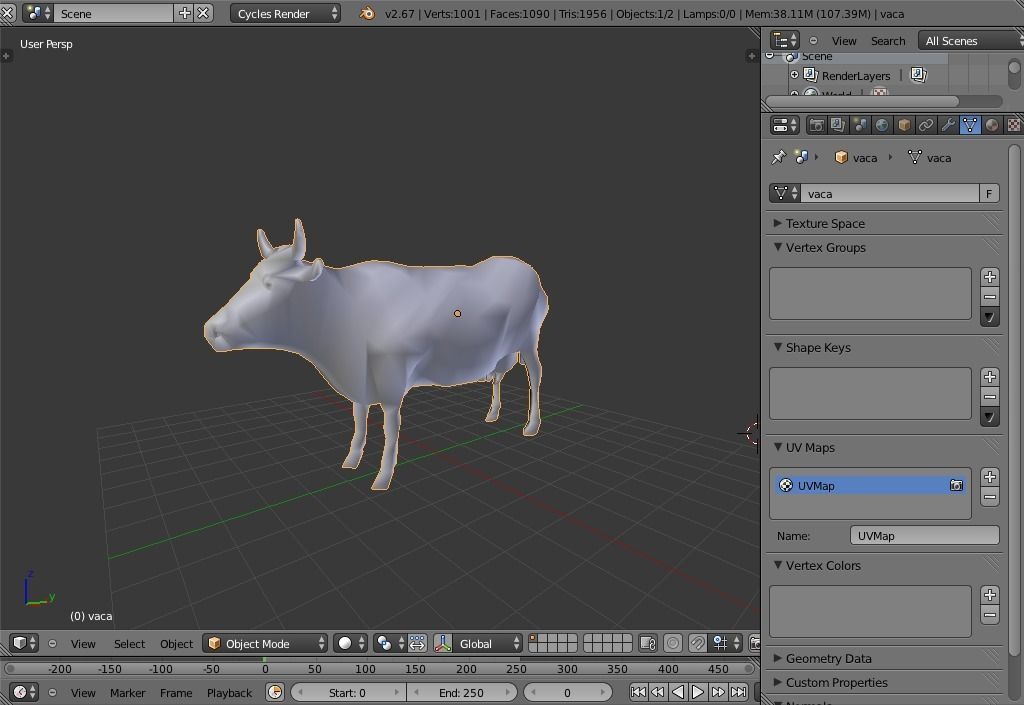Expand the Custom Properties panel
The width and height of the screenshot is (1024, 705).
[777, 682]
